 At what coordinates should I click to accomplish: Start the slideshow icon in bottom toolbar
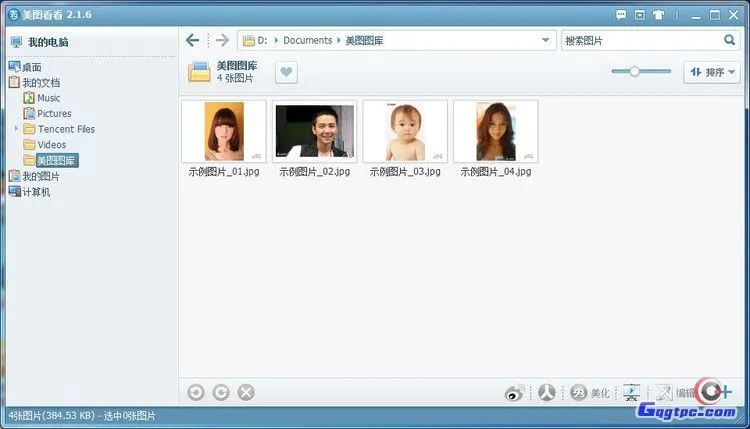(x=630, y=393)
